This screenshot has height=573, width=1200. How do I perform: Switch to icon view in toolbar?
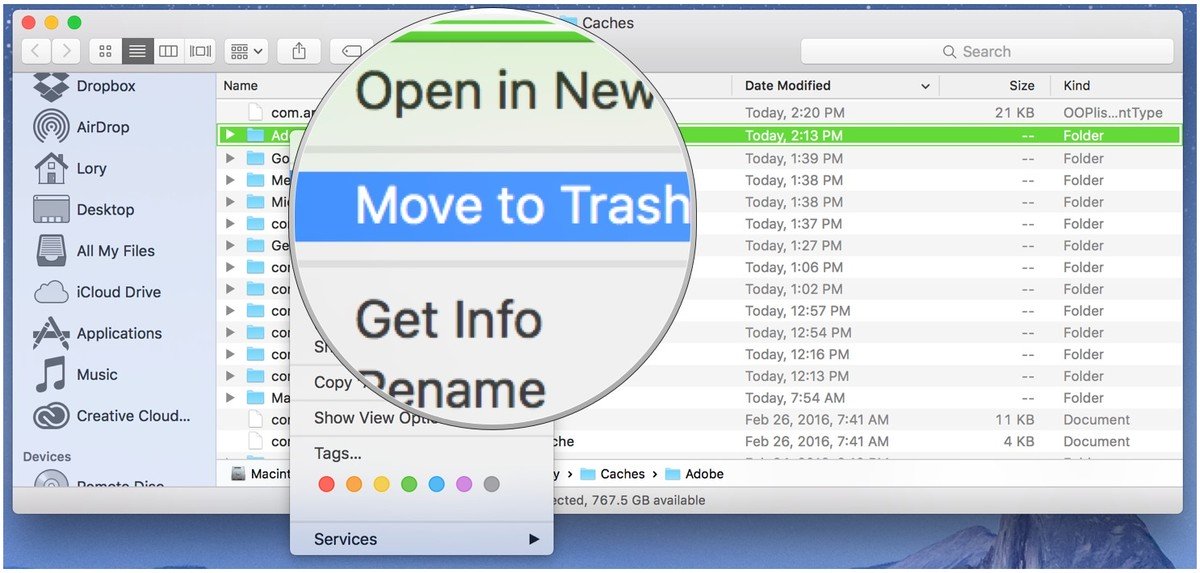[106, 51]
